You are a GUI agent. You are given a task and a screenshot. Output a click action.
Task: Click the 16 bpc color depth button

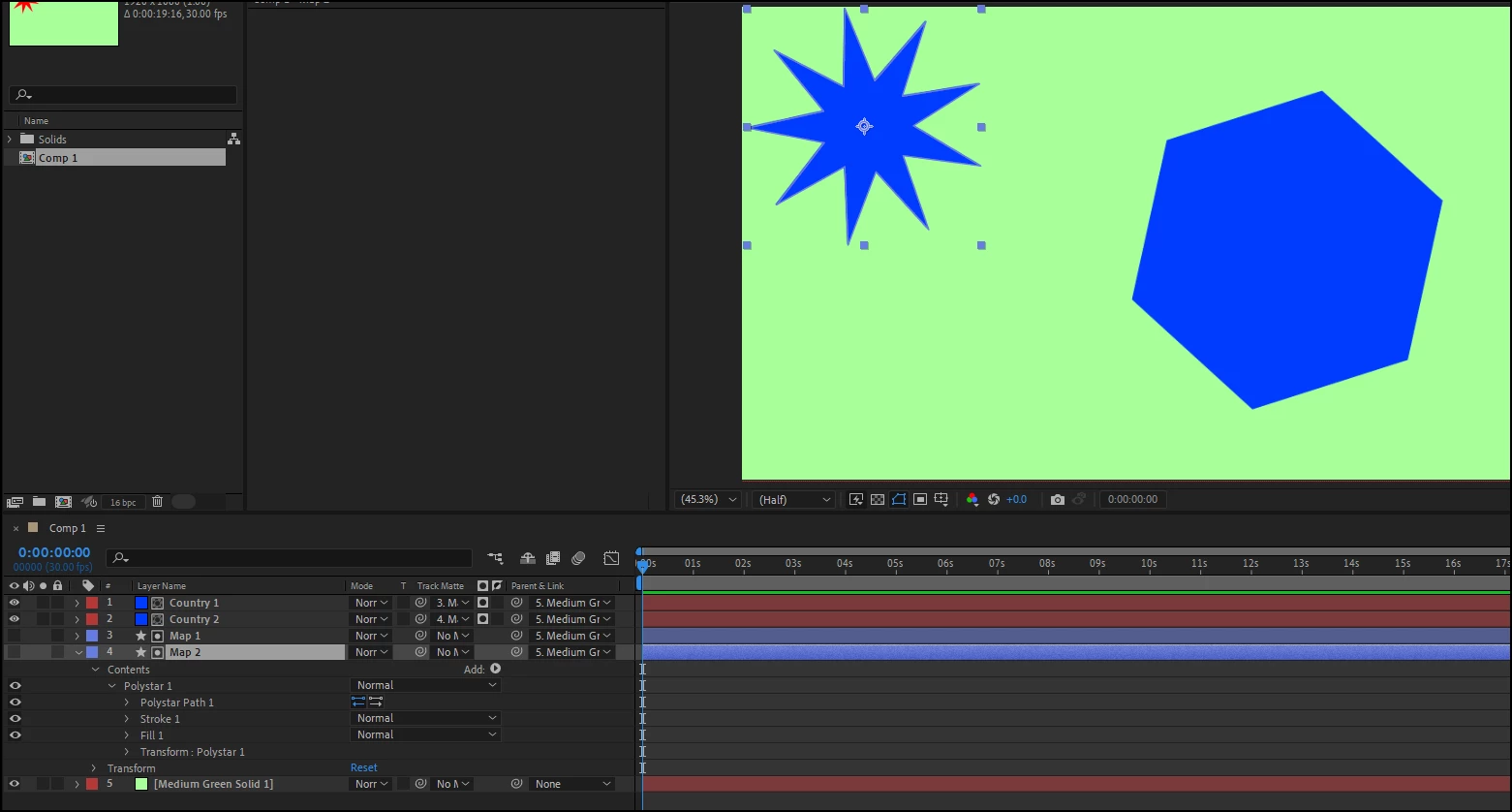coord(123,502)
